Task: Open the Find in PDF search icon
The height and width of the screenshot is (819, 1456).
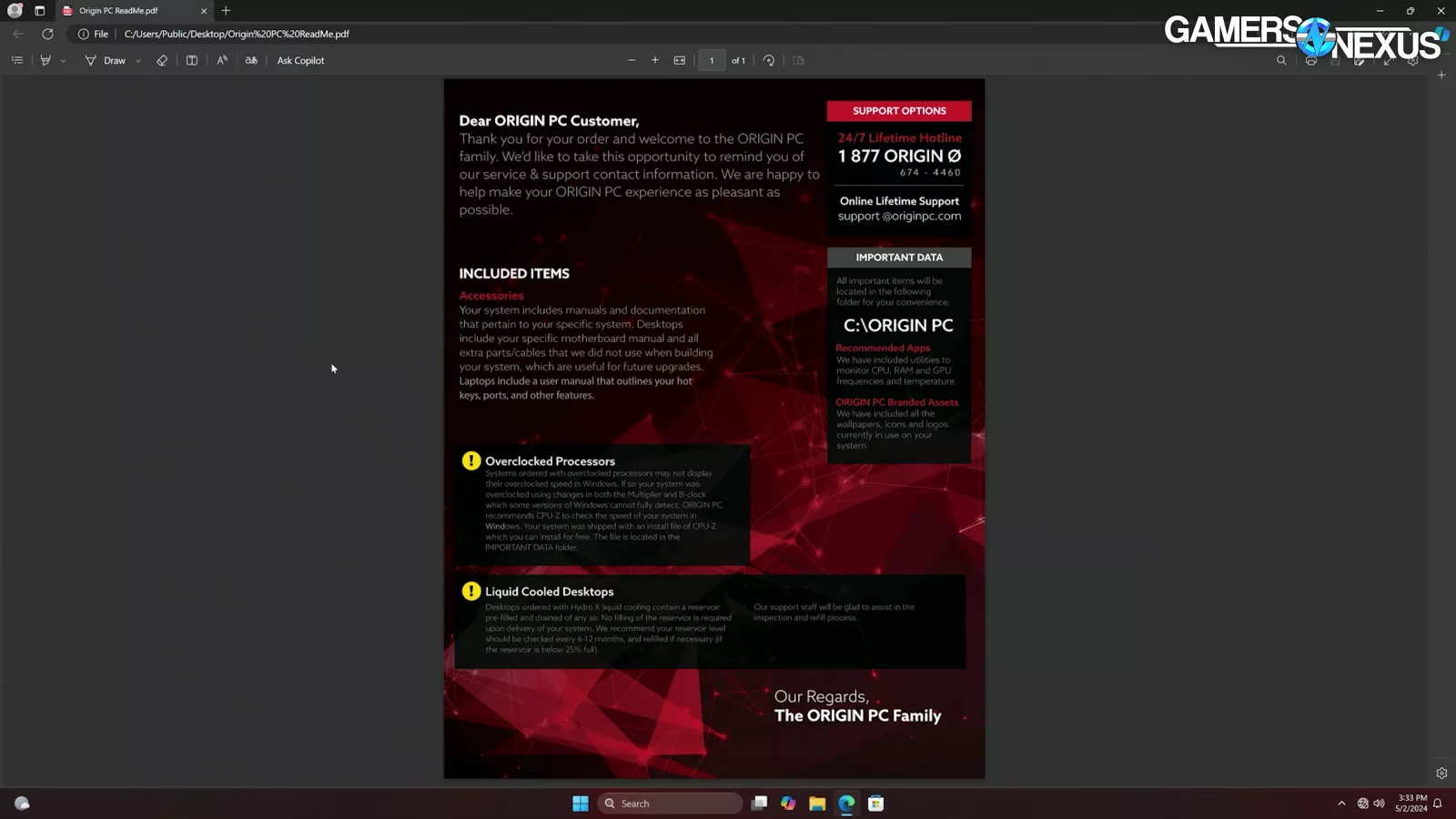Action: tap(1281, 60)
